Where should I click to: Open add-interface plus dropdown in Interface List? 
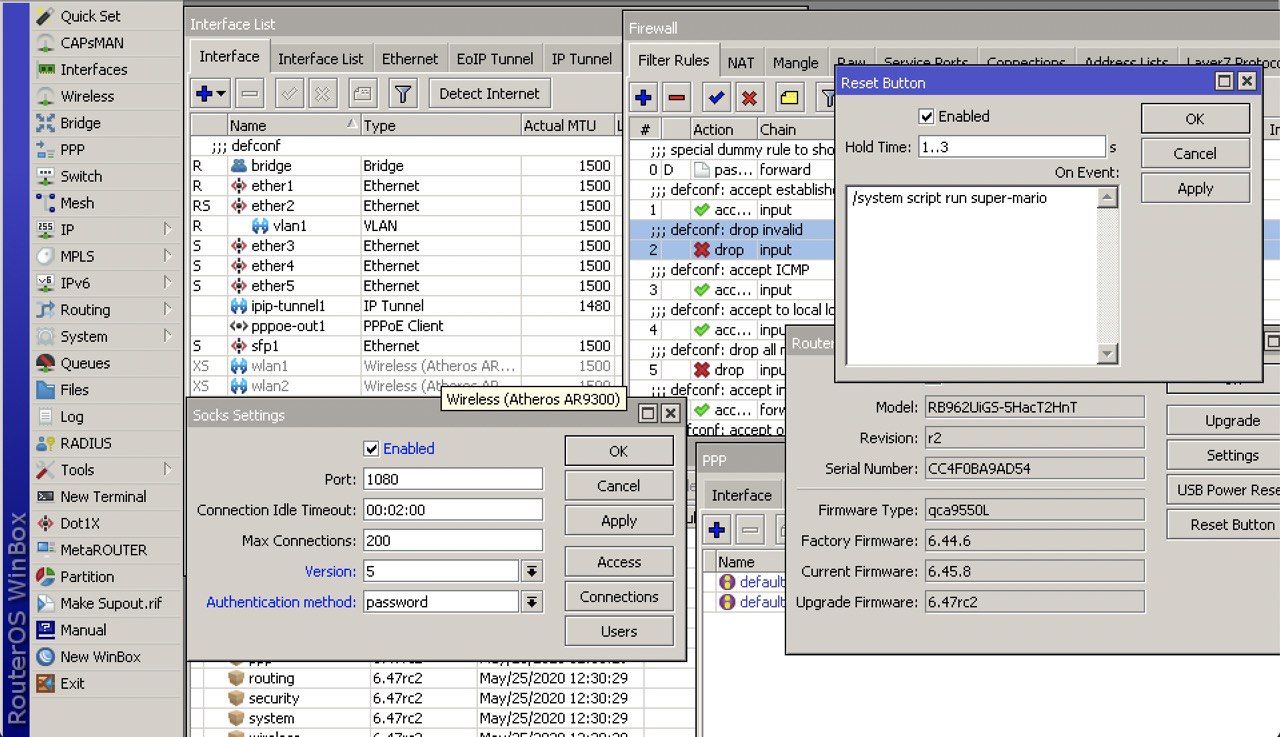click(x=210, y=94)
